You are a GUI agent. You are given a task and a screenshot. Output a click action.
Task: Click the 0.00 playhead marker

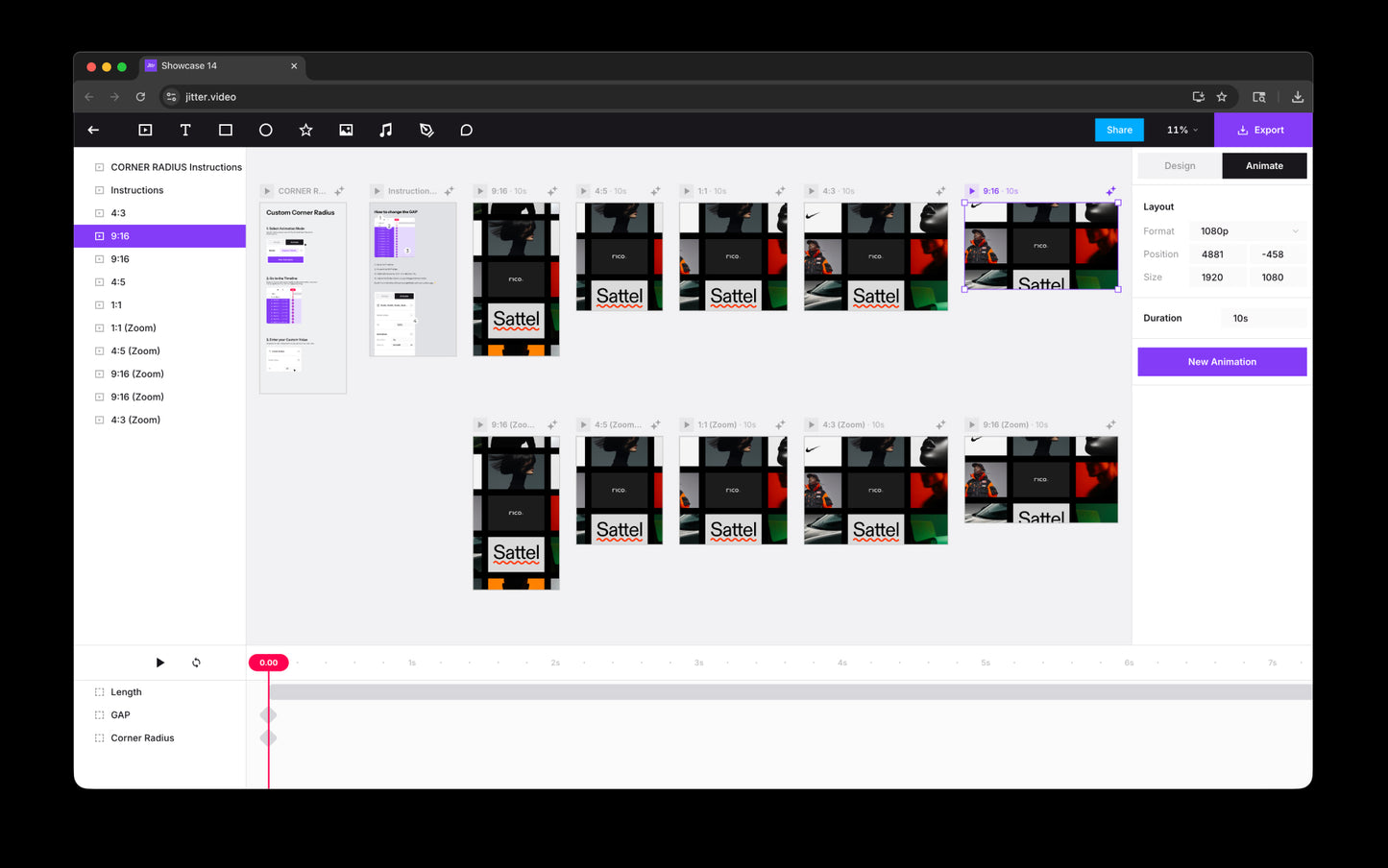tap(269, 663)
